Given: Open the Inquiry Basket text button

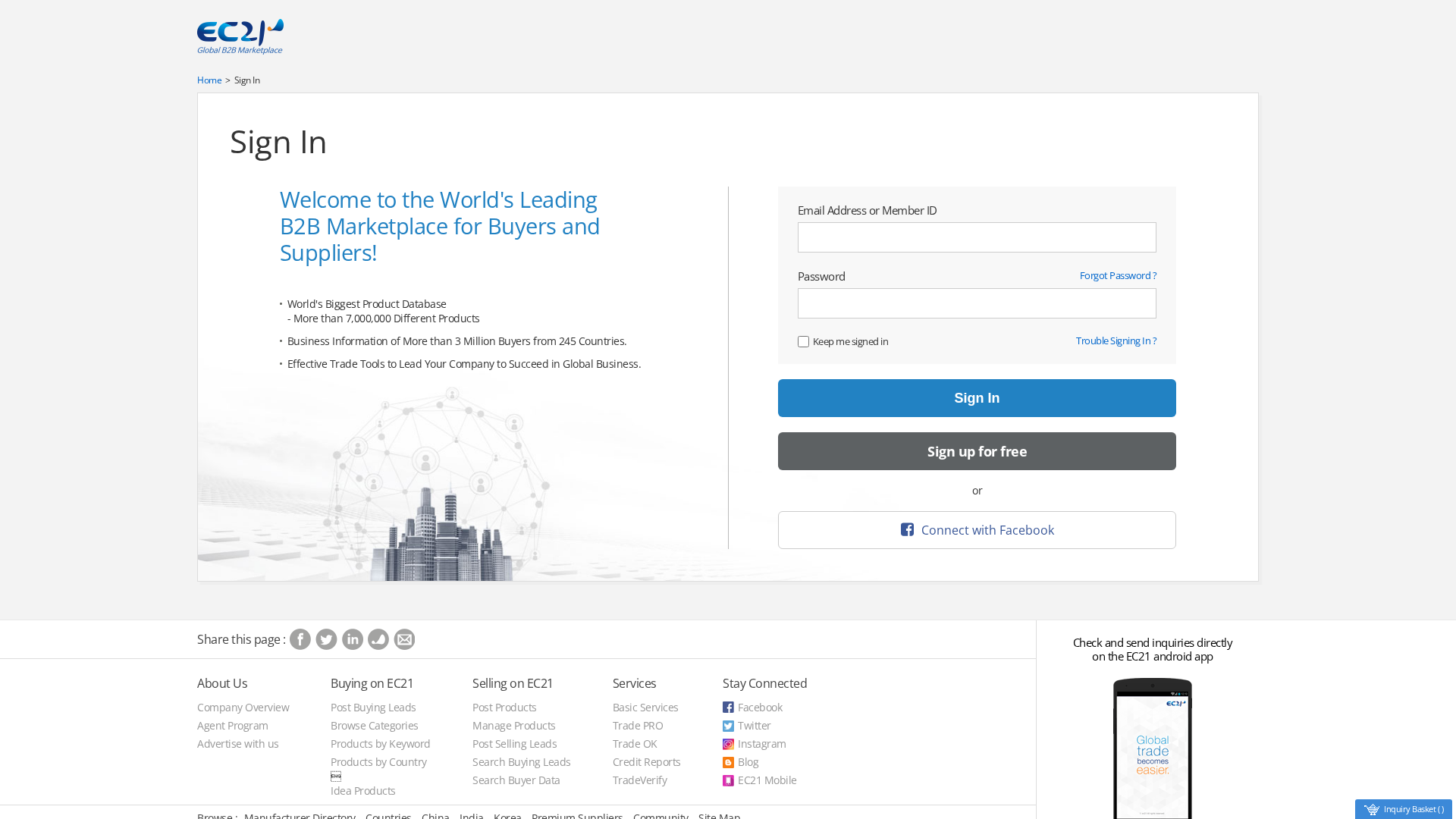Looking at the screenshot, I should (1414, 809).
